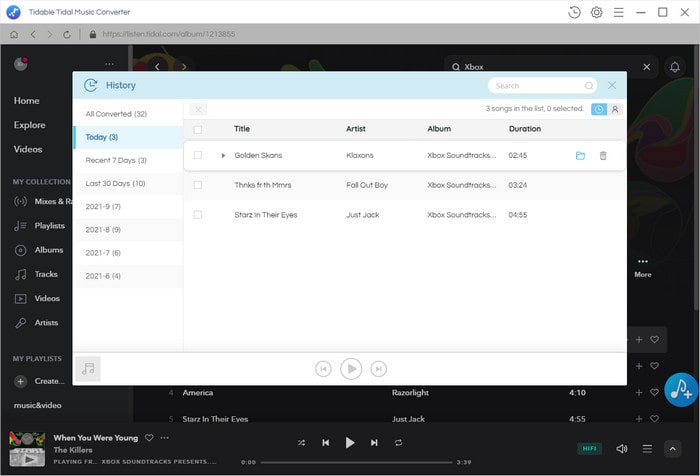This screenshot has width=700, height=476.
Task: Click the delete selected X button above table
Action: 198,109
